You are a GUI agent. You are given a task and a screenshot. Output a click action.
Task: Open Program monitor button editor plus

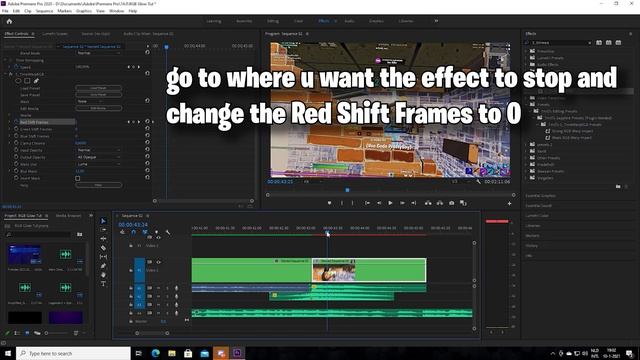[x=509, y=203]
